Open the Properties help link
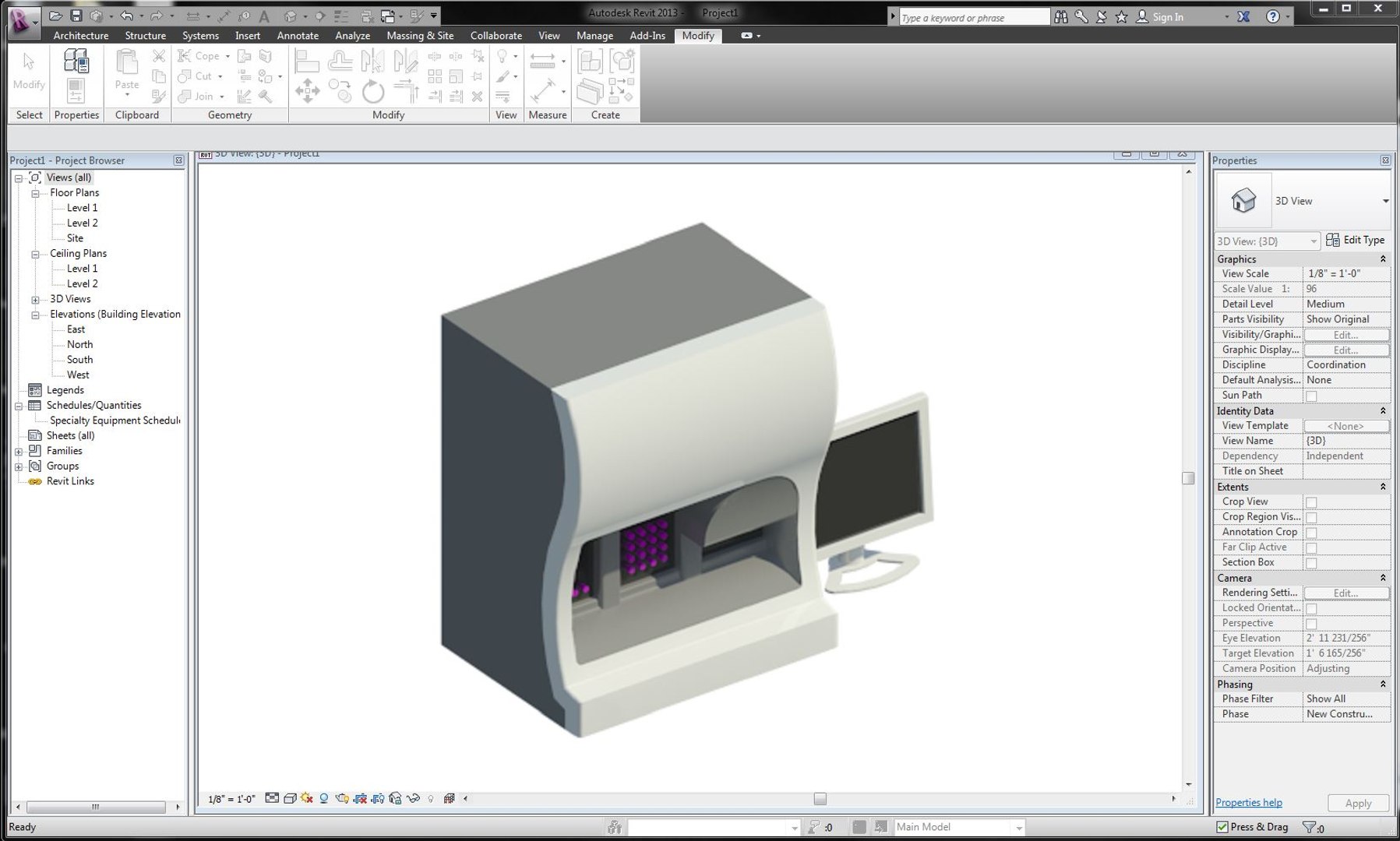The width and height of the screenshot is (1400, 841). [1249, 803]
